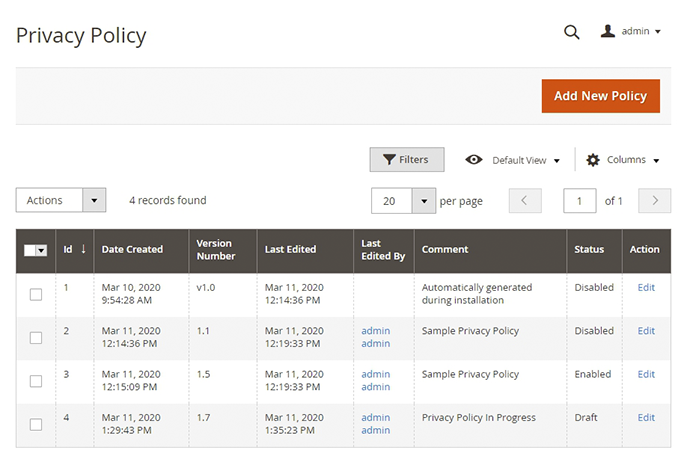Click the gear icon for Columns
Screen dimensions: 684x462
pyautogui.click(x=593, y=160)
